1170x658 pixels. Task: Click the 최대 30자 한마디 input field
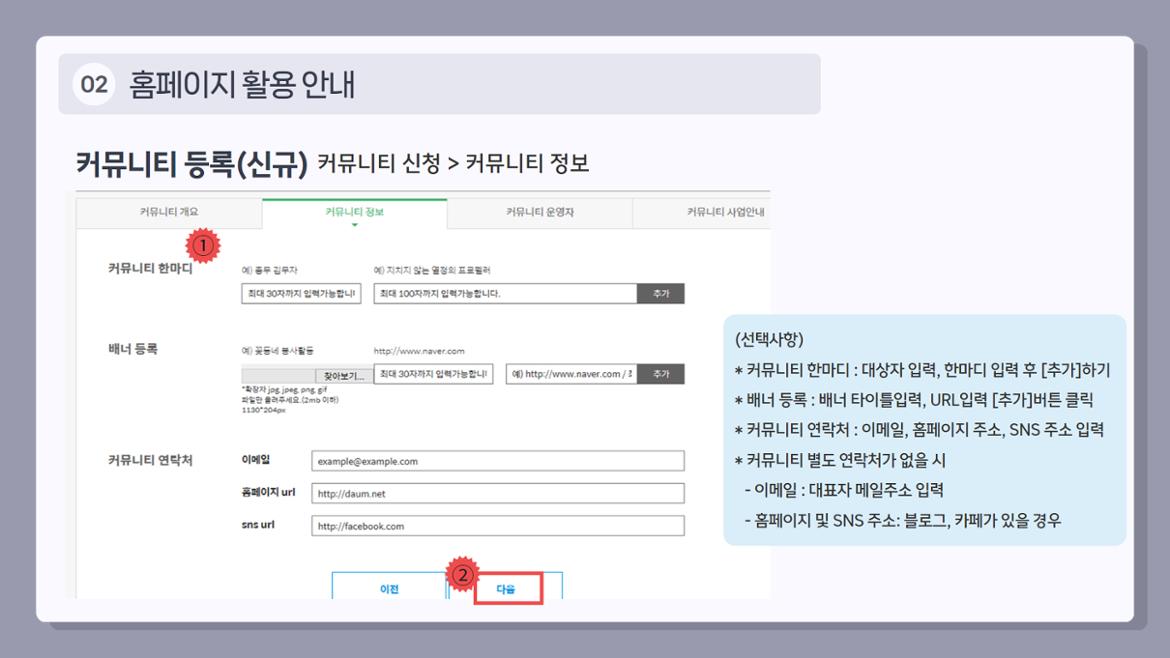coord(293,293)
